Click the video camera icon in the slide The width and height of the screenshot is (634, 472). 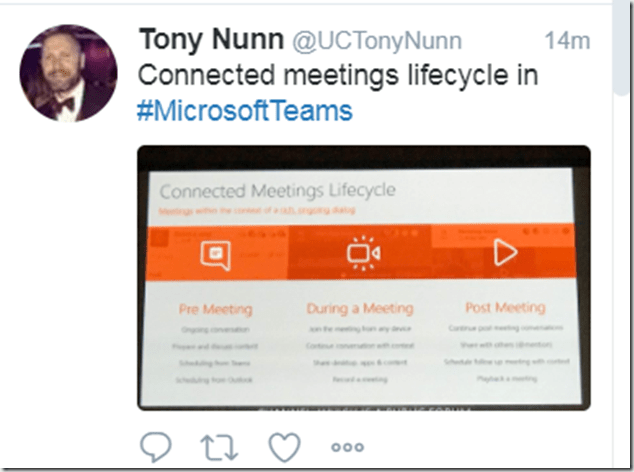click(362, 254)
